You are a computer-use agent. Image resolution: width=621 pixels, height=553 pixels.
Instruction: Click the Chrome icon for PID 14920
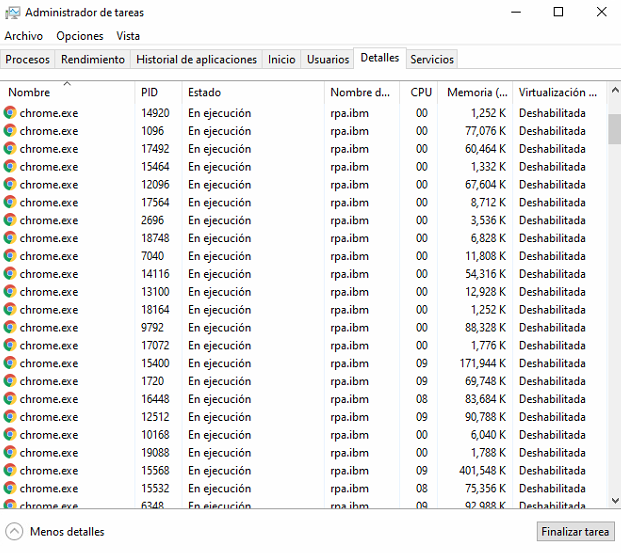[x=10, y=113]
